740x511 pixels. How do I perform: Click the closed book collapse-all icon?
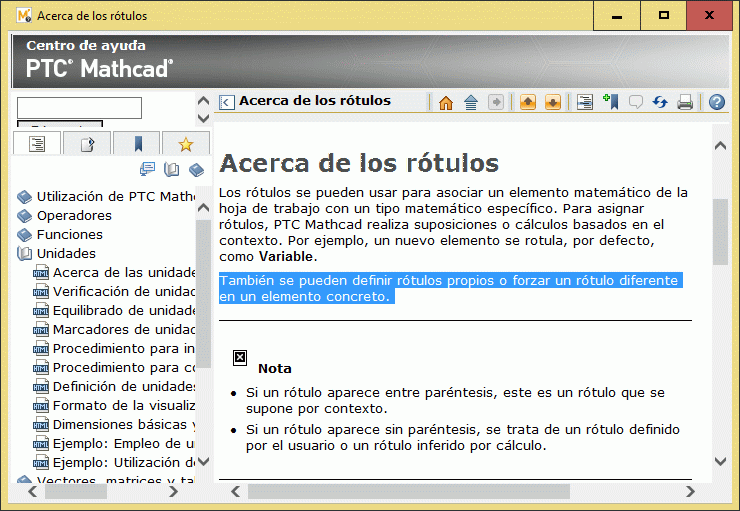(x=196, y=169)
